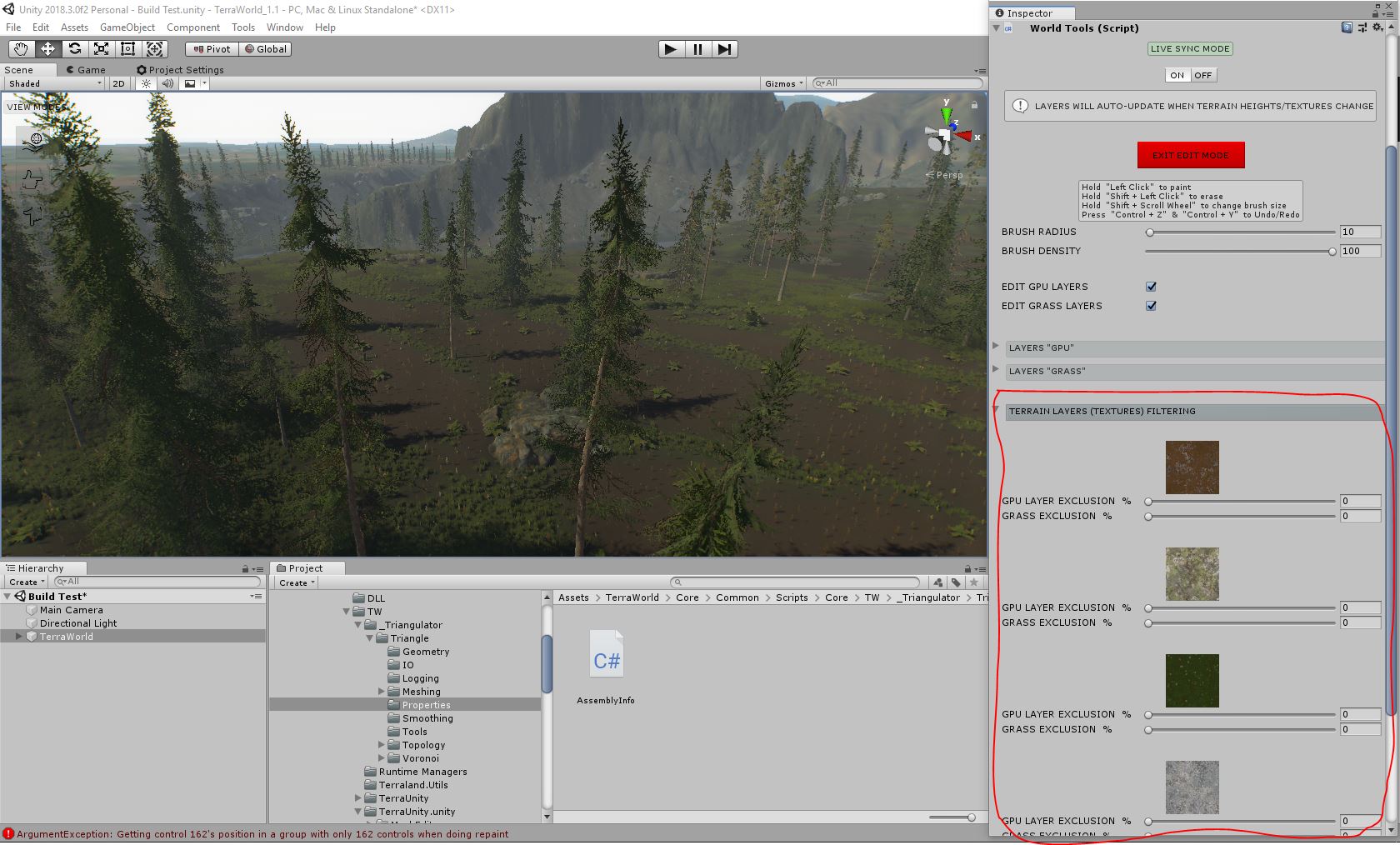
Task: Open component preset selector icon
Action: click(x=1362, y=27)
